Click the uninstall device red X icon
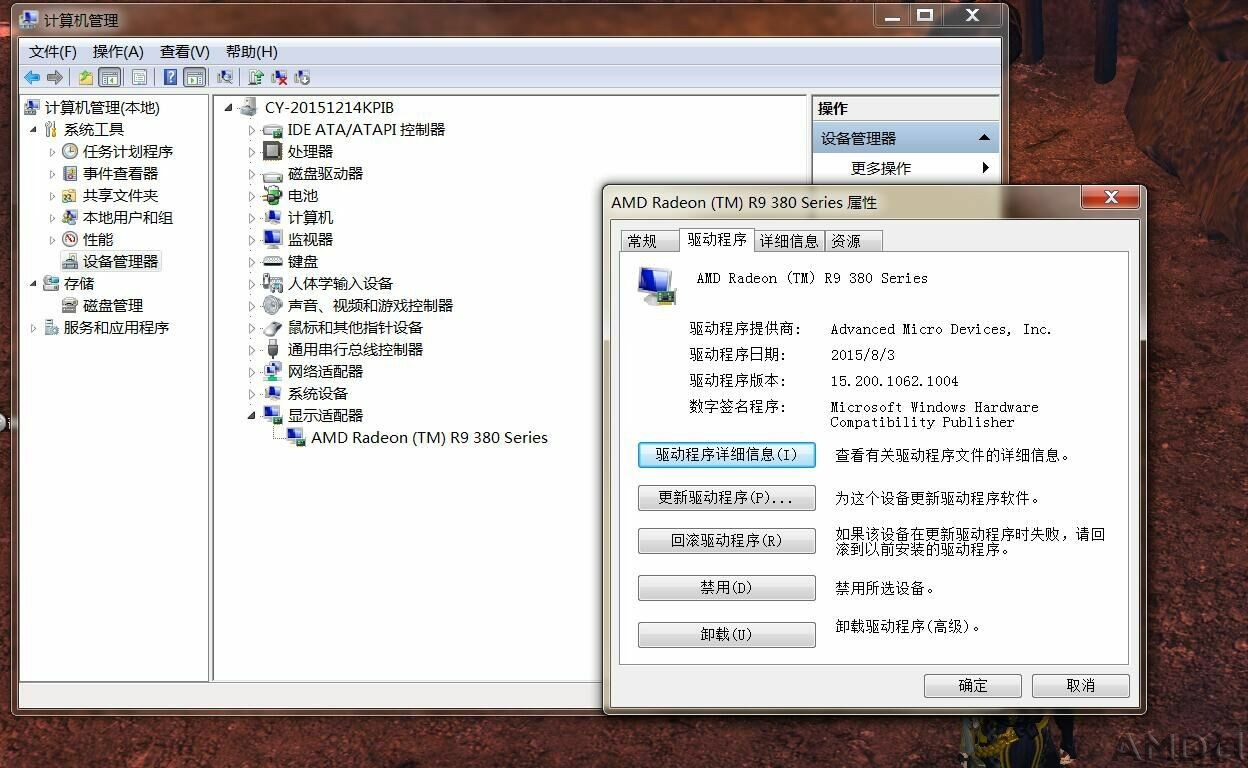Image resolution: width=1248 pixels, height=768 pixels. [279, 77]
